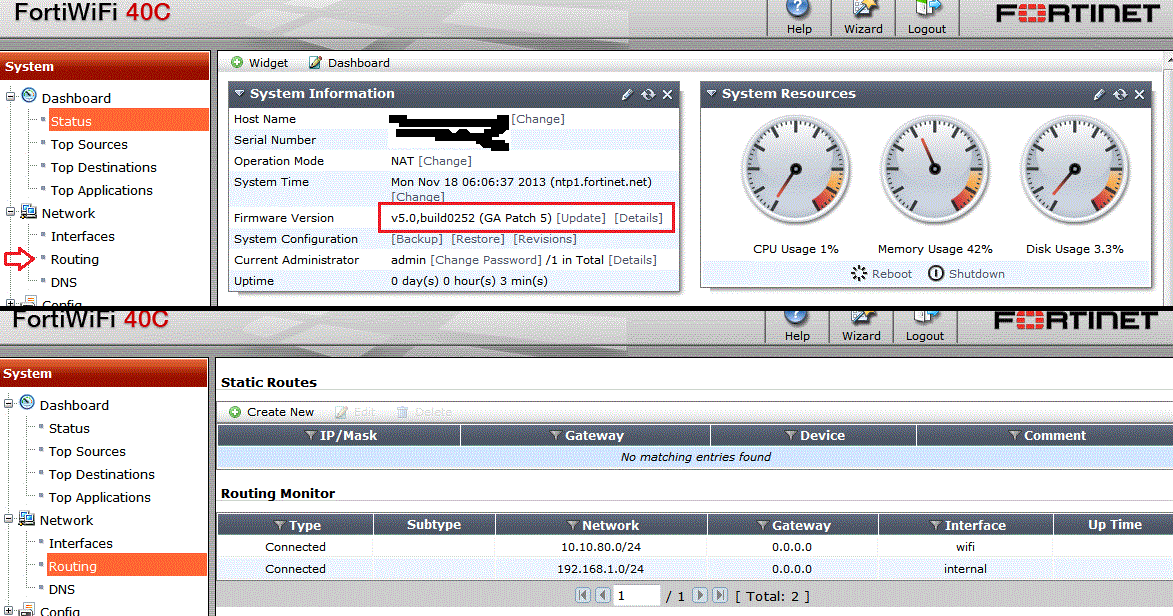
Task: Click the Subtype column header in Routing Monitor
Action: (434, 525)
